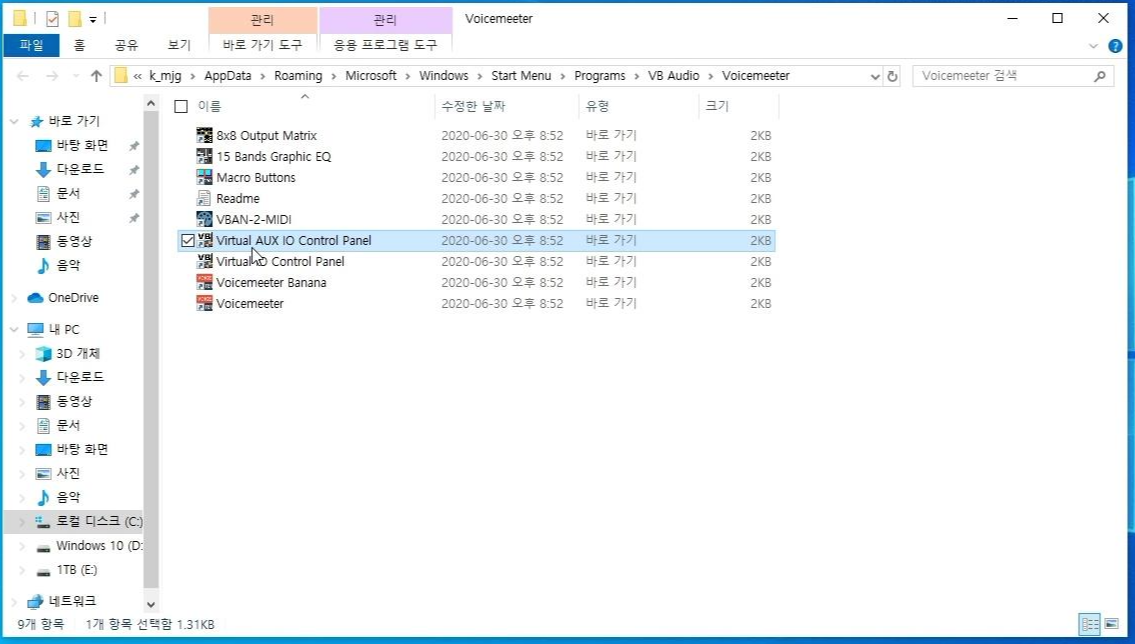Click the Start Menu breadcrumb segment
The width and height of the screenshot is (1135, 644).
point(521,76)
